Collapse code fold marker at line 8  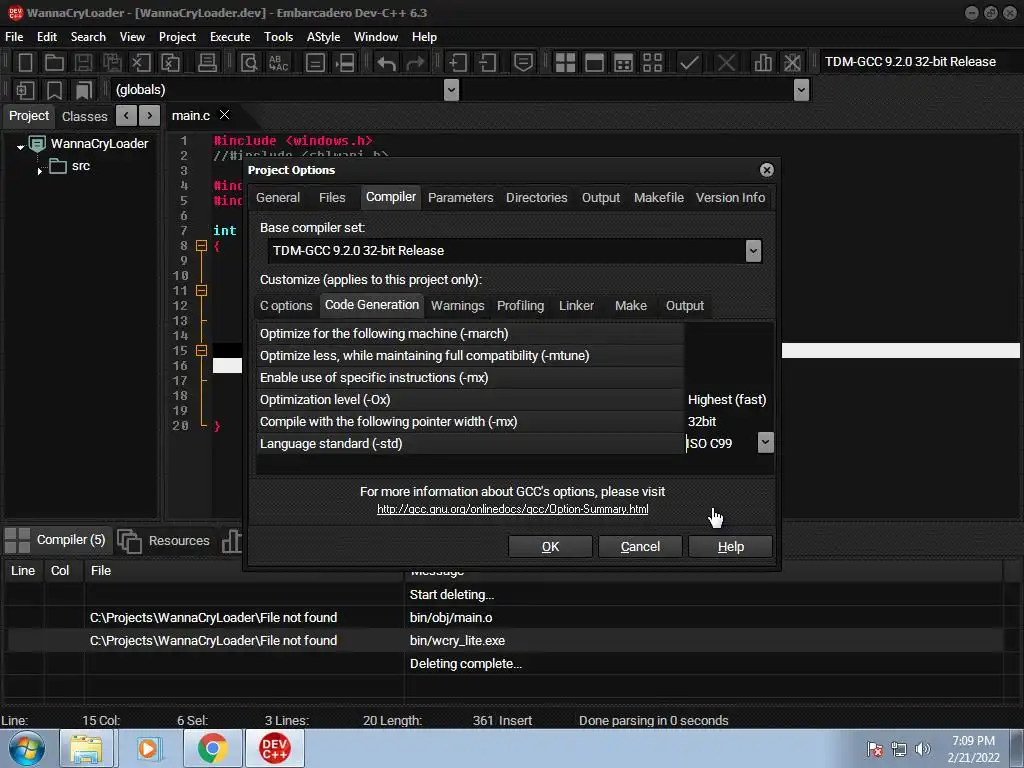point(202,246)
